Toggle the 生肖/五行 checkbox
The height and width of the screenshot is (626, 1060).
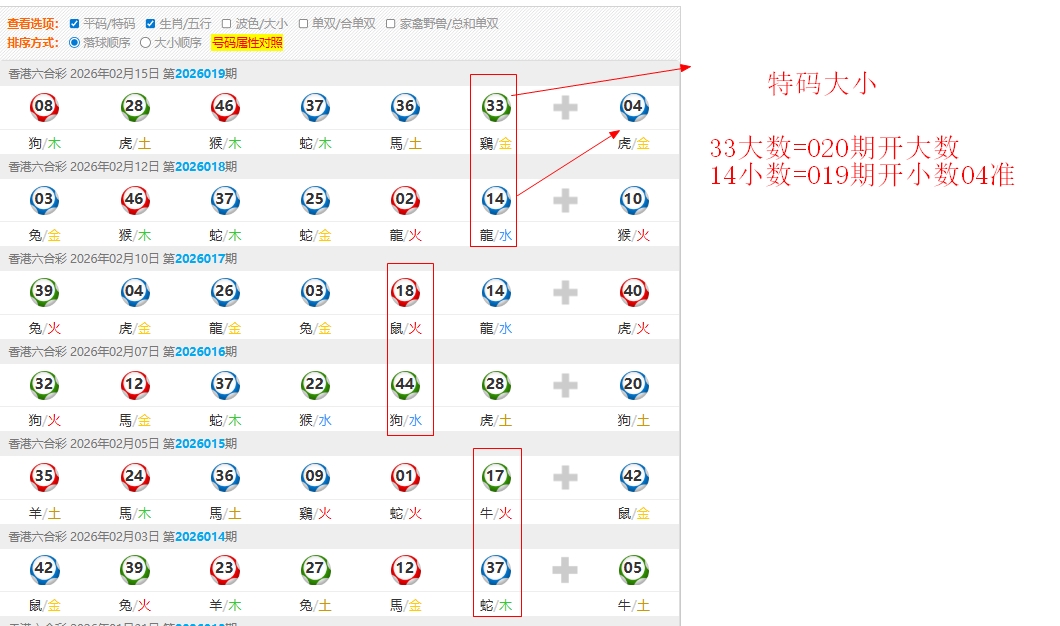(150, 23)
